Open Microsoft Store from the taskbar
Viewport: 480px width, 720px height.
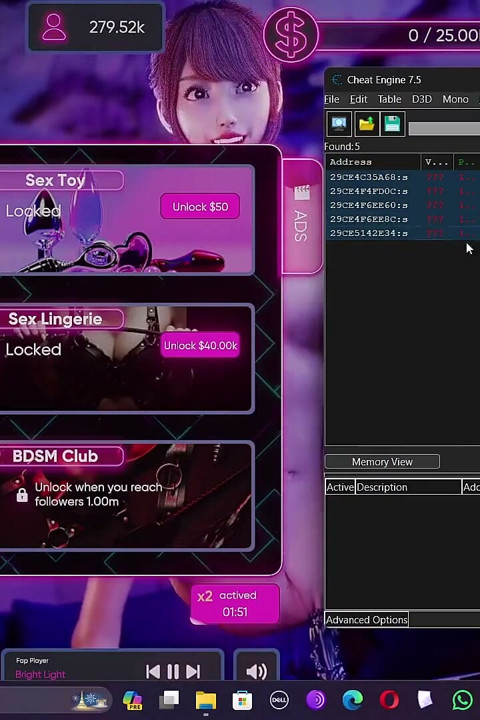pyautogui.click(x=242, y=700)
